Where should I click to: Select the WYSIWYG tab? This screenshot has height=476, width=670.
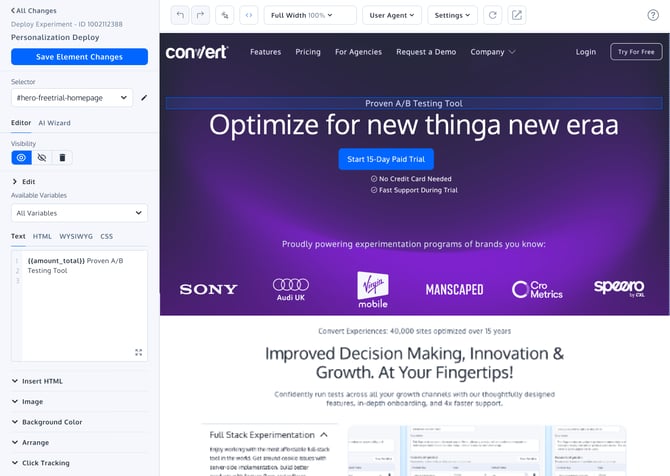tap(76, 237)
